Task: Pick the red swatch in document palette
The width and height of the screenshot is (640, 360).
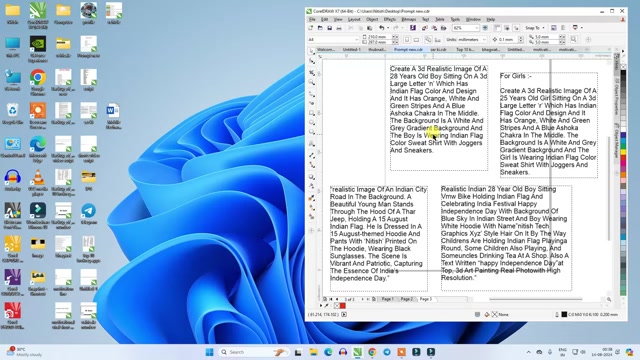Action: pos(342,306)
